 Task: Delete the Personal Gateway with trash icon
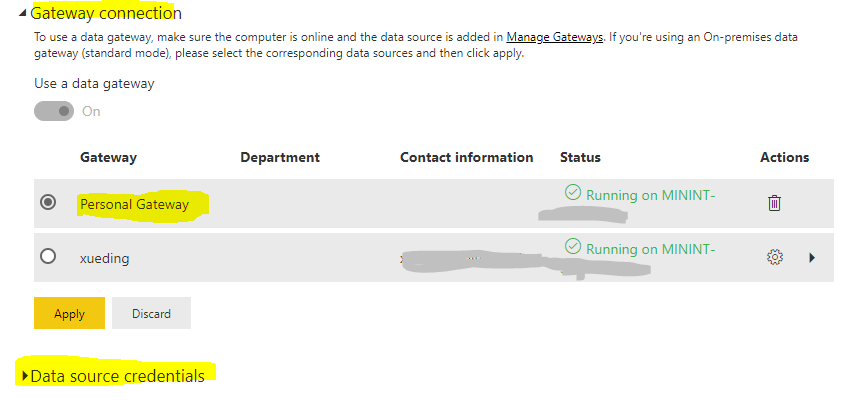coord(774,203)
